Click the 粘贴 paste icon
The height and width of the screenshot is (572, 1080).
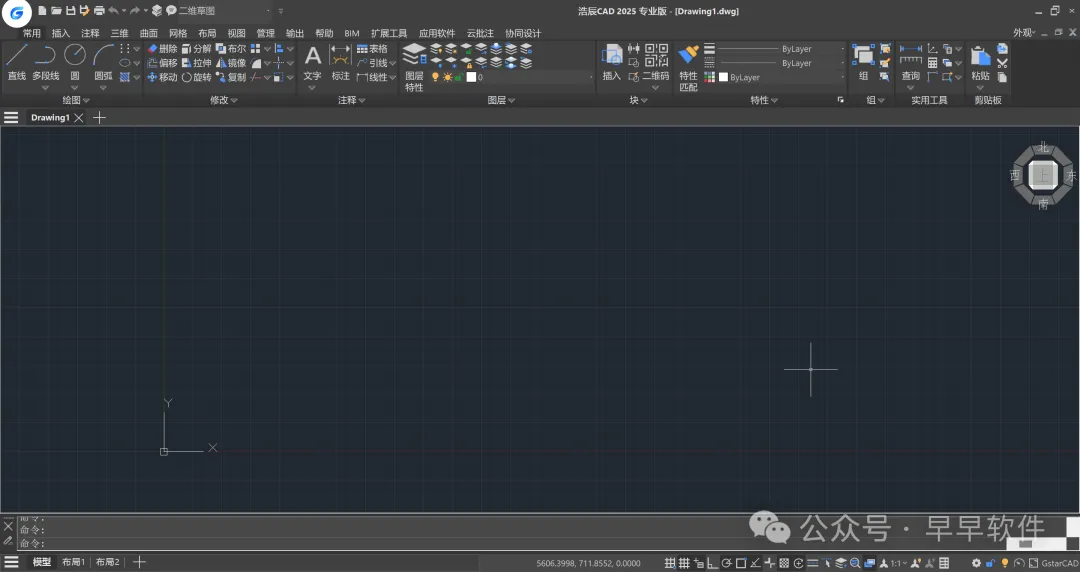tap(980, 62)
